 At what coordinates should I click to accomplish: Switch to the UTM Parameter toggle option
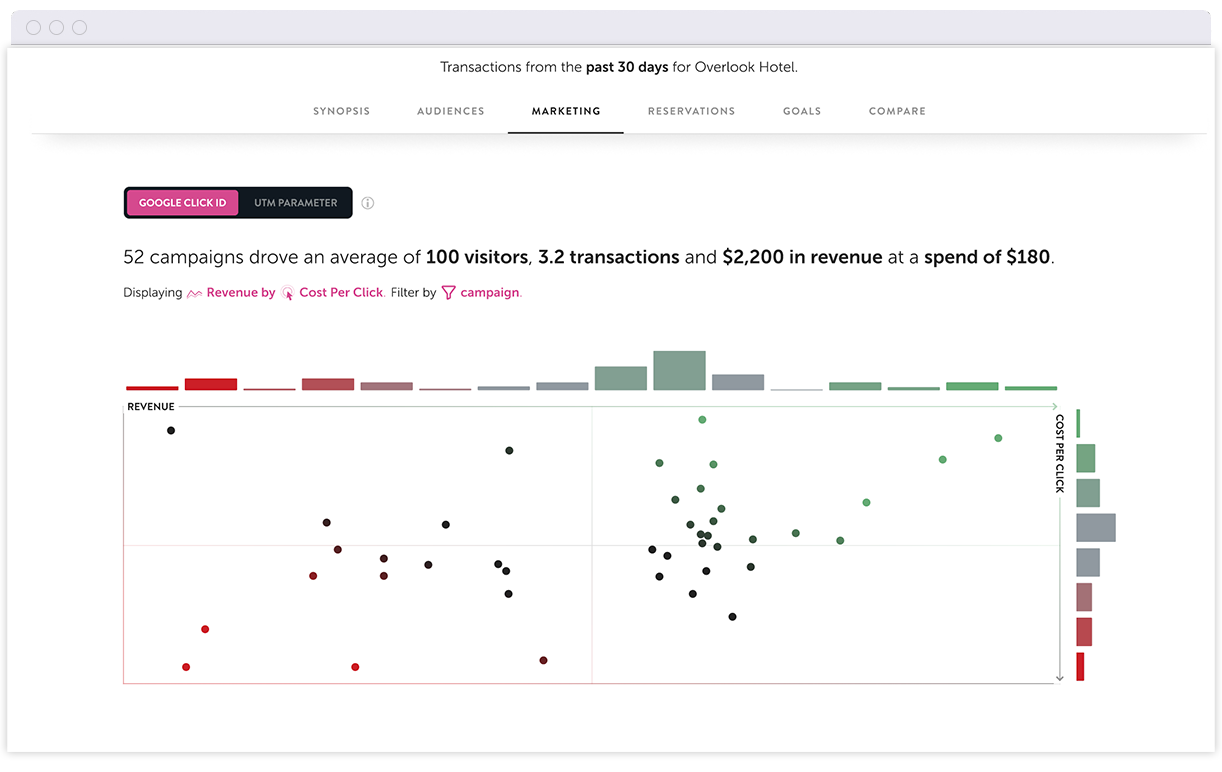(x=295, y=203)
